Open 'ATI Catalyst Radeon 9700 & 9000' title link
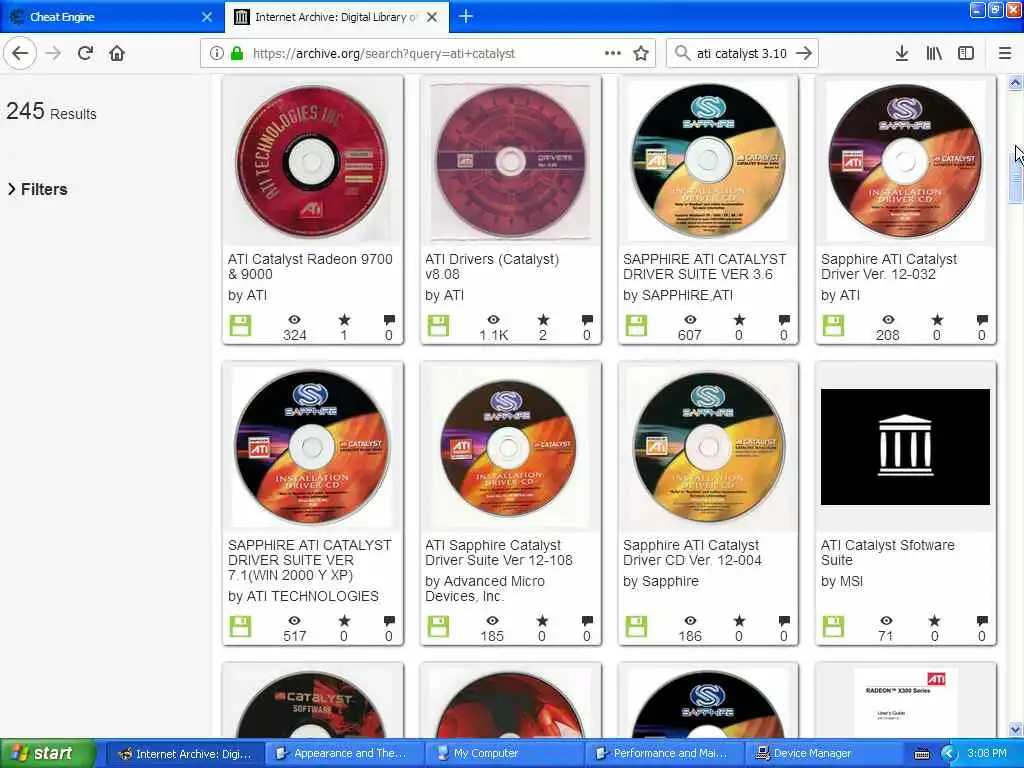Image resolution: width=1024 pixels, height=768 pixels. [x=310, y=266]
